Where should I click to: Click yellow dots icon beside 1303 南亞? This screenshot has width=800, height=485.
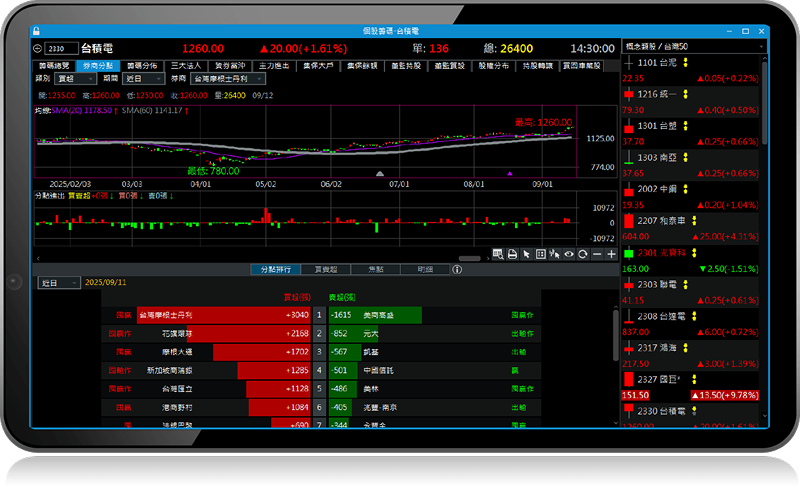685,158
